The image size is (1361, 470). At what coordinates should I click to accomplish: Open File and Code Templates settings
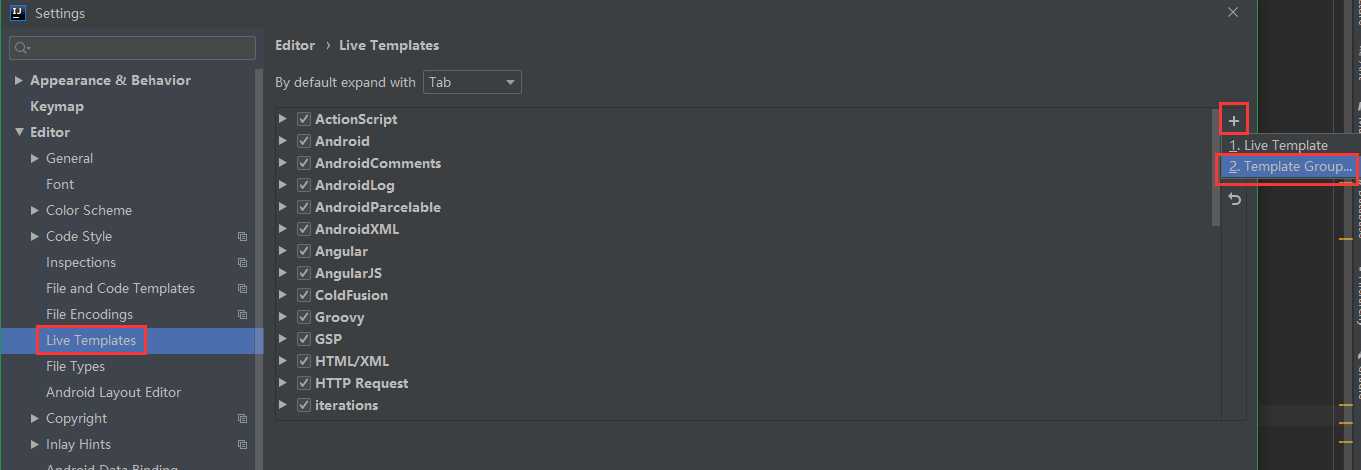(120, 288)
